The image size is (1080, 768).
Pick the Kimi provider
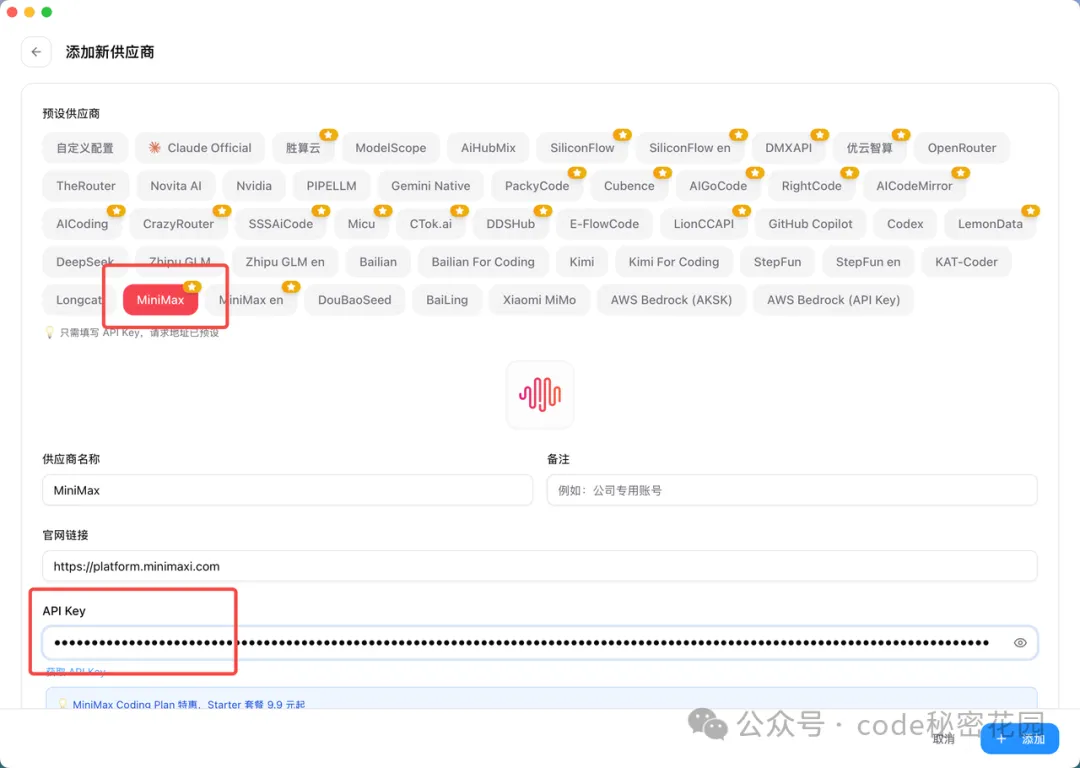click(x=581, y=262)
